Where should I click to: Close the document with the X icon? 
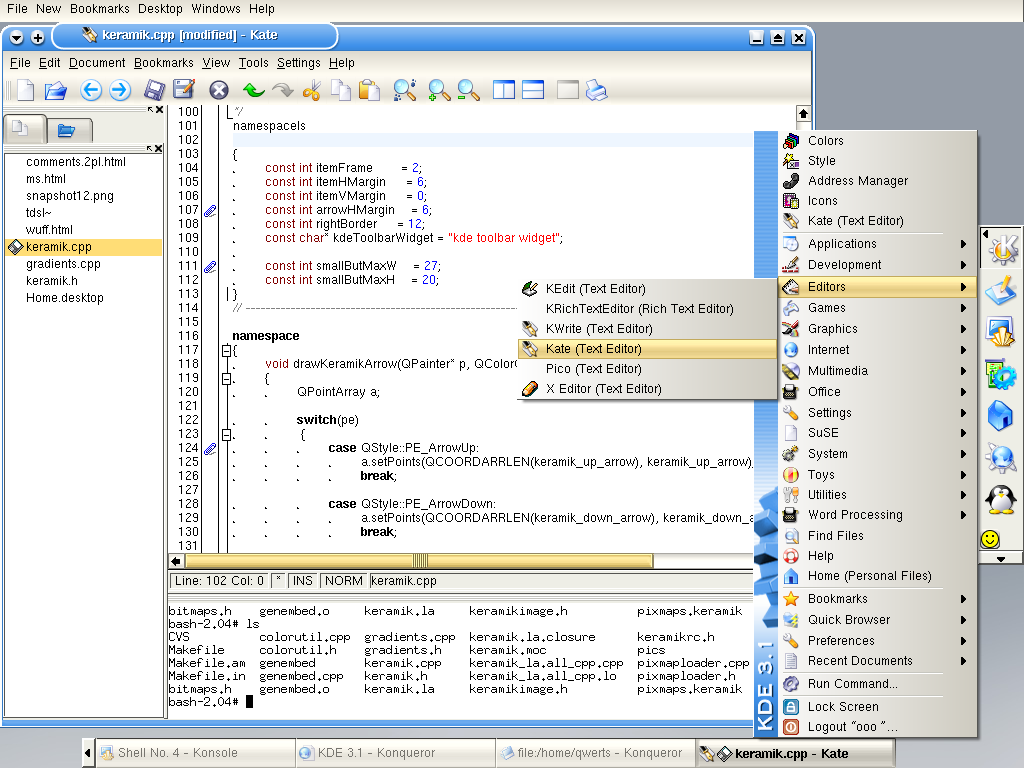click(219, 90)
